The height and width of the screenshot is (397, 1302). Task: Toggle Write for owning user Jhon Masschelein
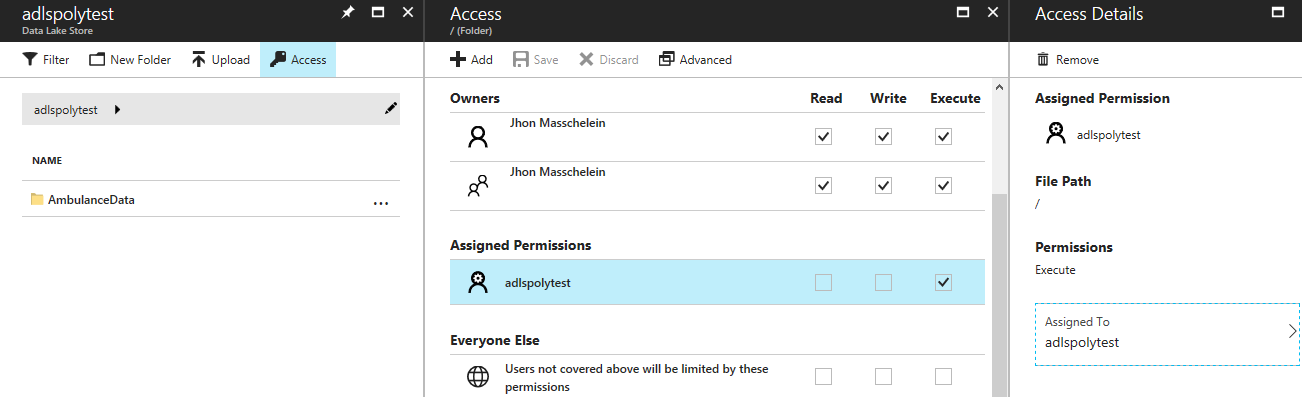(x=883, y=137)
